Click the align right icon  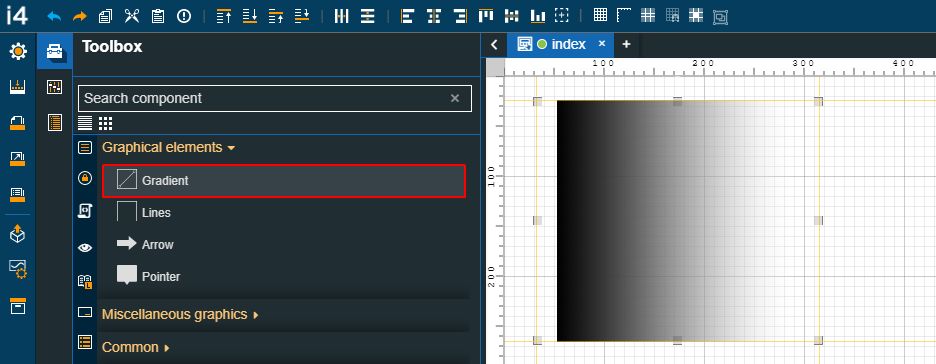(460, 16)
